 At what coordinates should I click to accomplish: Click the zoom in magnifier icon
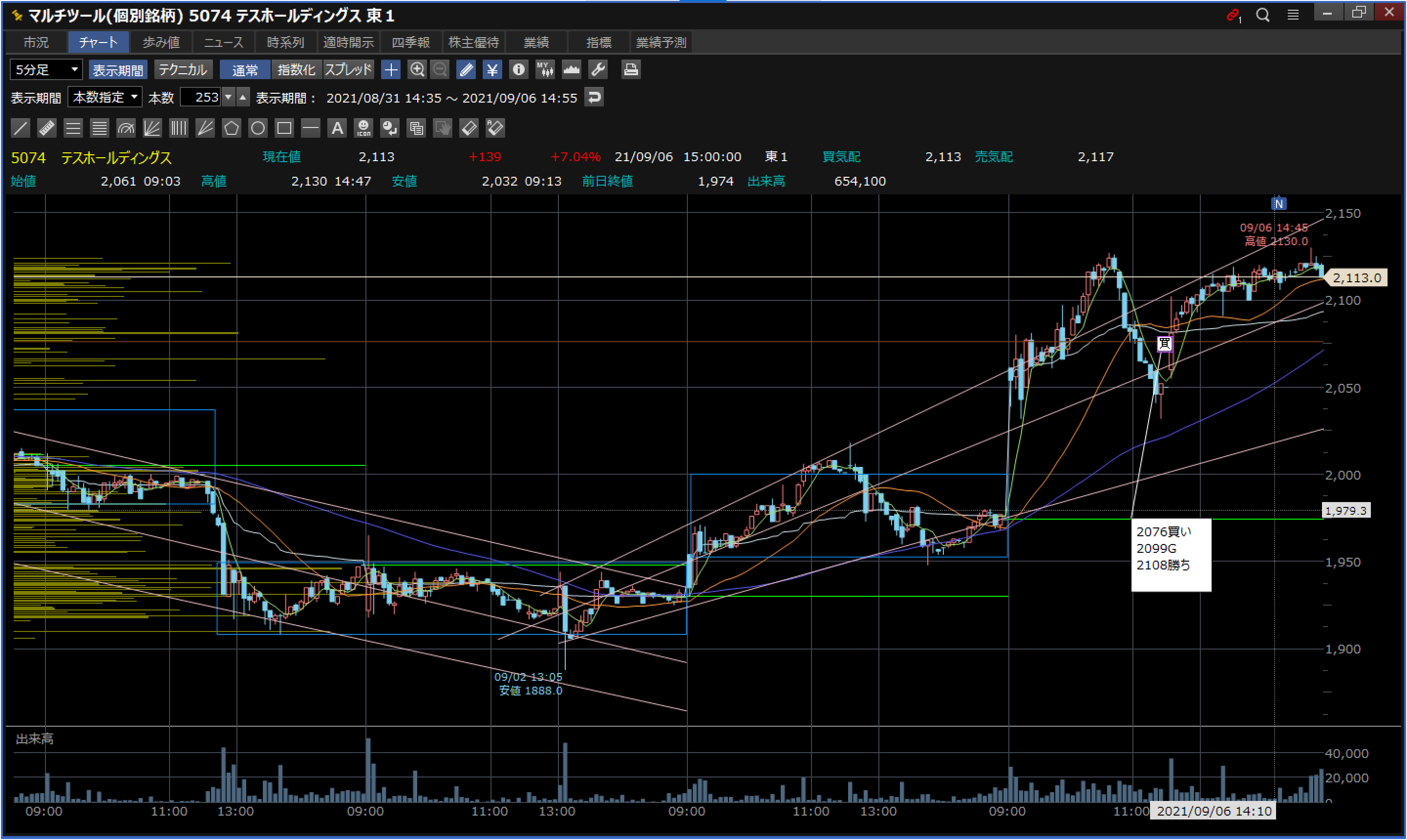tap(417, 70)
